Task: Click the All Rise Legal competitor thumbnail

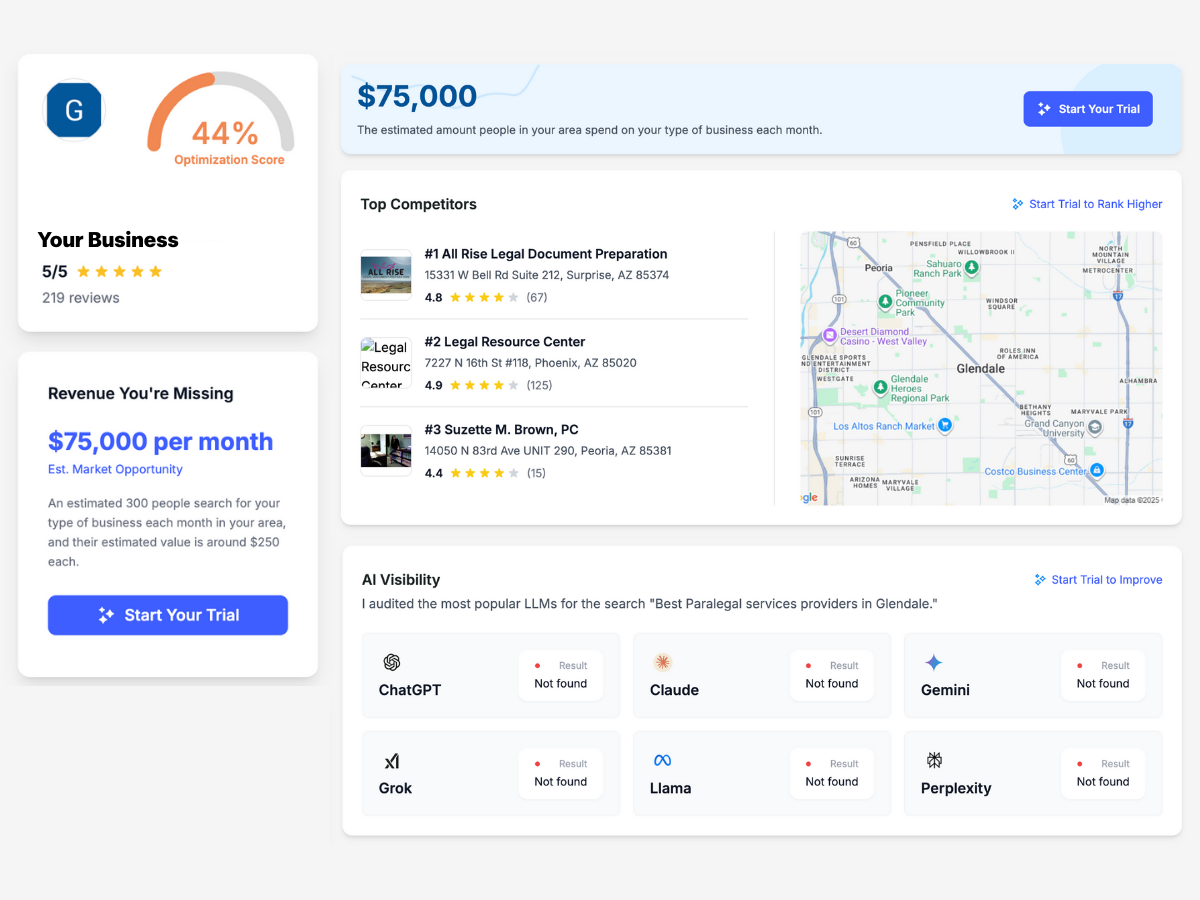Action: pyautogui.click(x=386, y=275)
